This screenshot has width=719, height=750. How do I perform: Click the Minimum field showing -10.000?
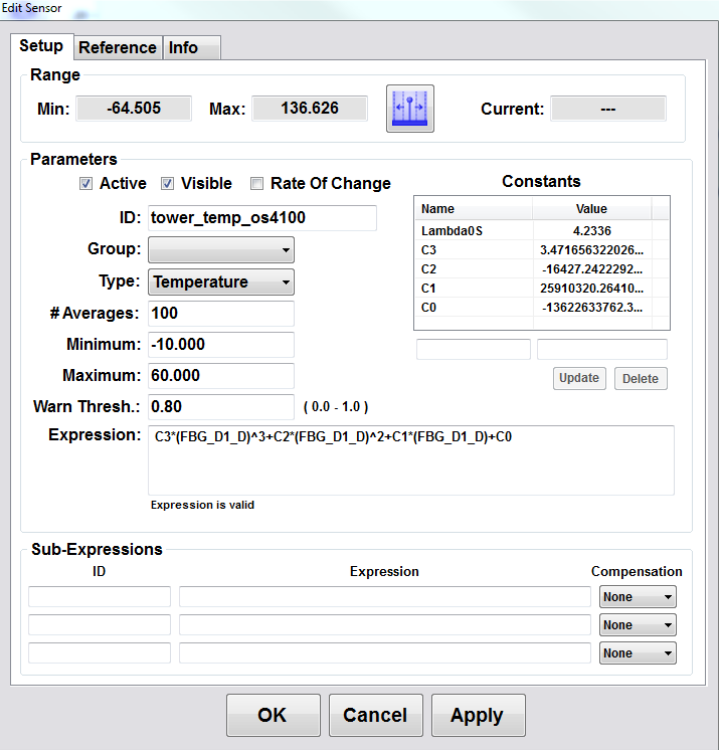pyautogui.click(x=221, y=344)
